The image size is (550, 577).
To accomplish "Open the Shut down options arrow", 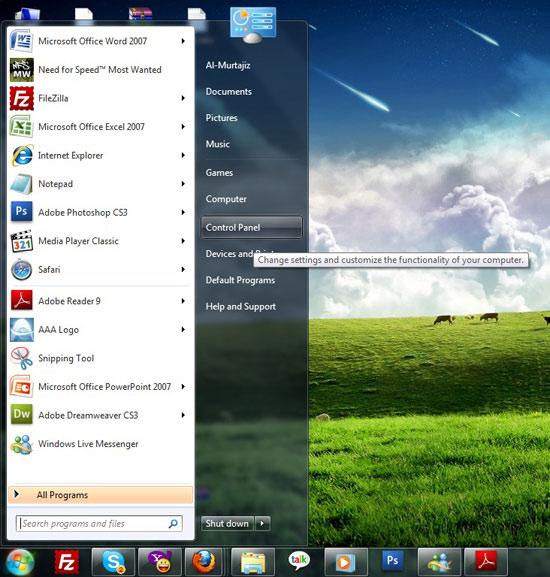I will point(262,523).
